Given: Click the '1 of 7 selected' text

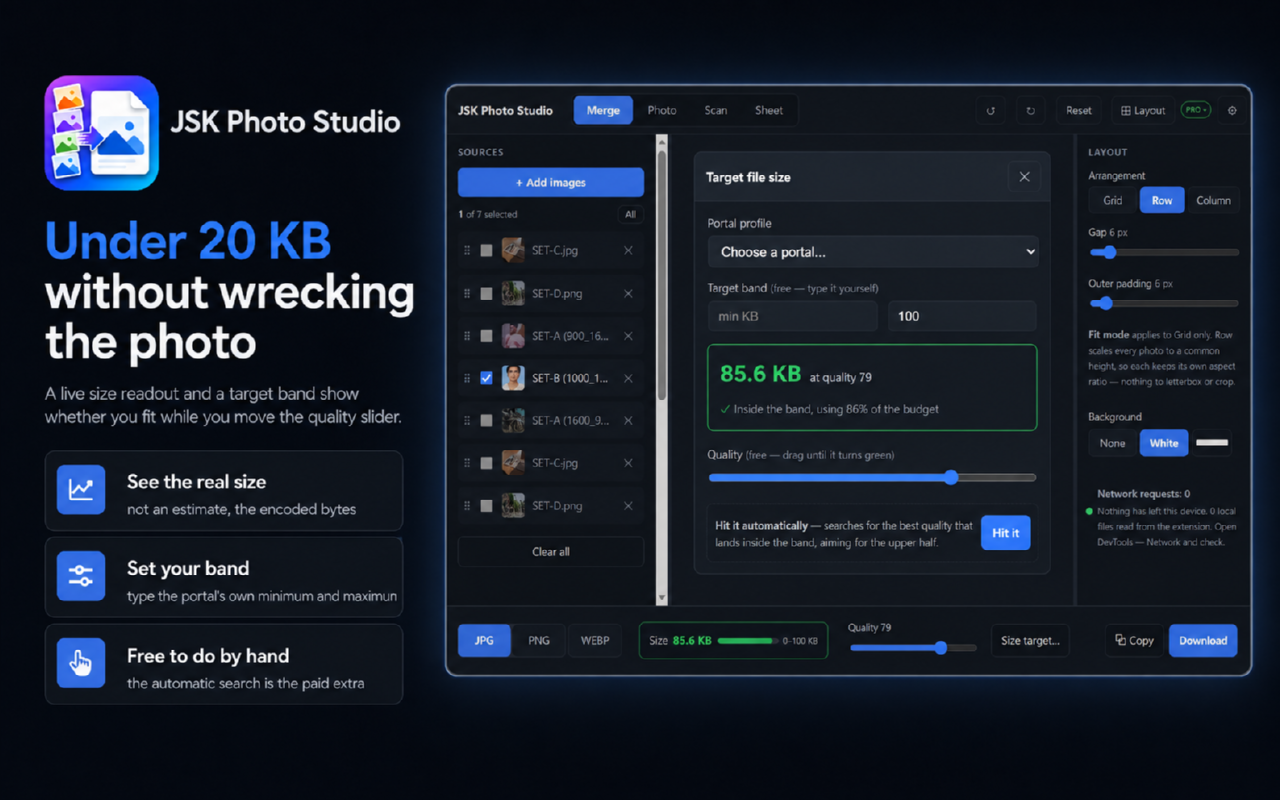Looking at the screenshot, I should pos(488,215).
